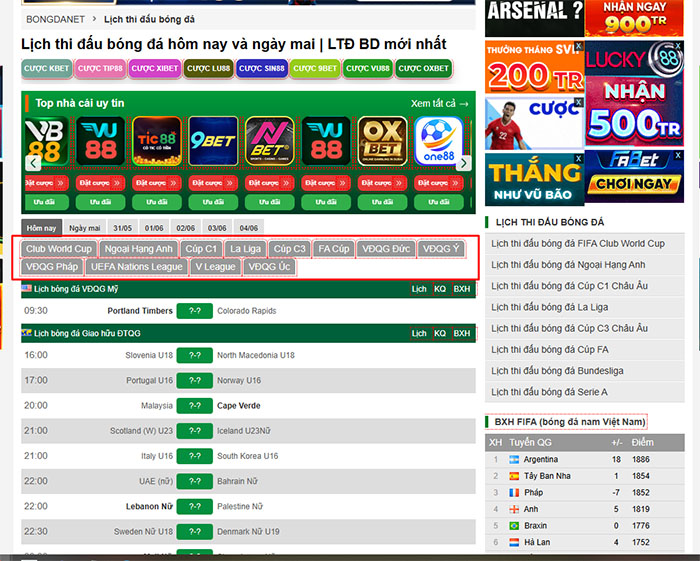Viewport: 700px width, 561px height.
Task: Slide bookmaker carousel left with arrow
Action: tap(33, 163)
